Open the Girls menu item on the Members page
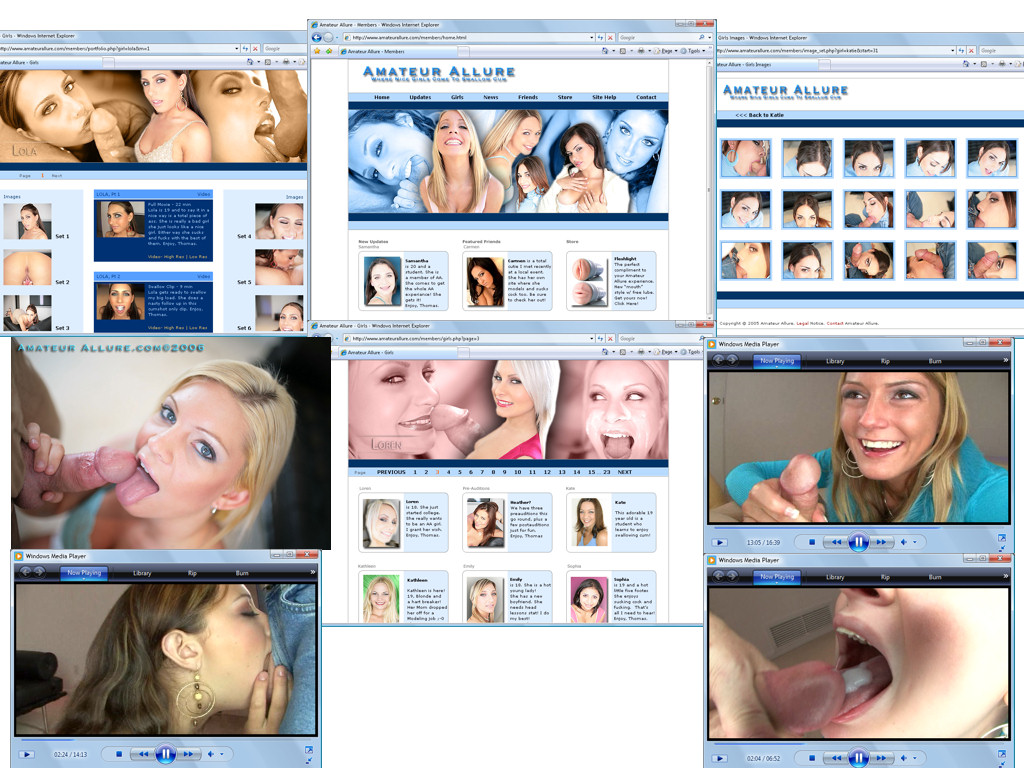1024x768 pixels. pyautogui.click(x=457, y=97)
